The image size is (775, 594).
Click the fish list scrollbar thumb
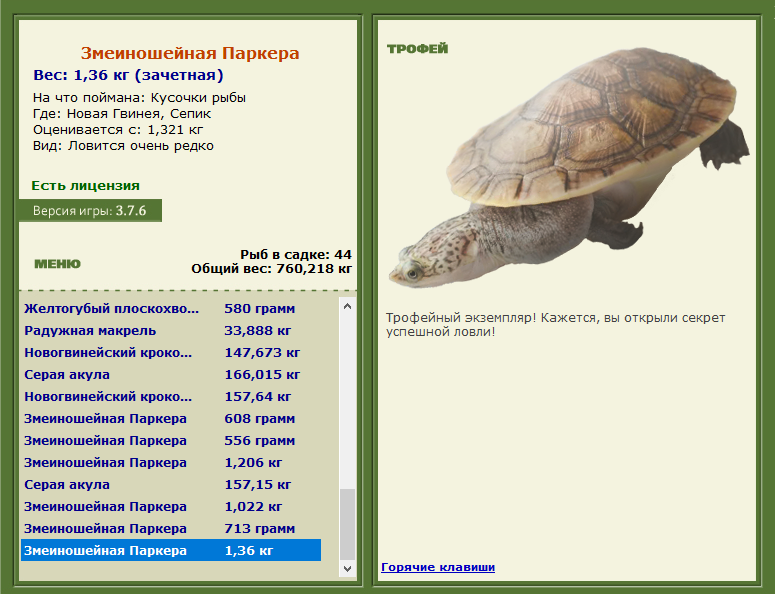347,524
